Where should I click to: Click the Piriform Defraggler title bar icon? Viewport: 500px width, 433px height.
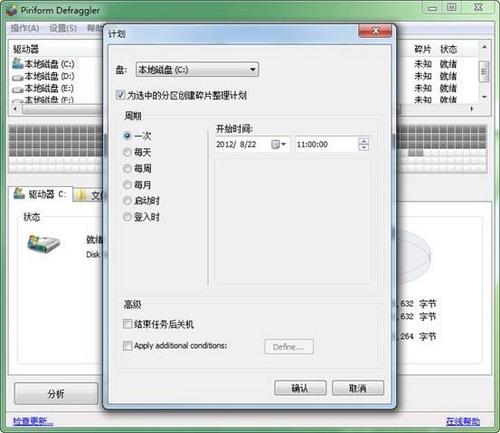pos(11,10)
